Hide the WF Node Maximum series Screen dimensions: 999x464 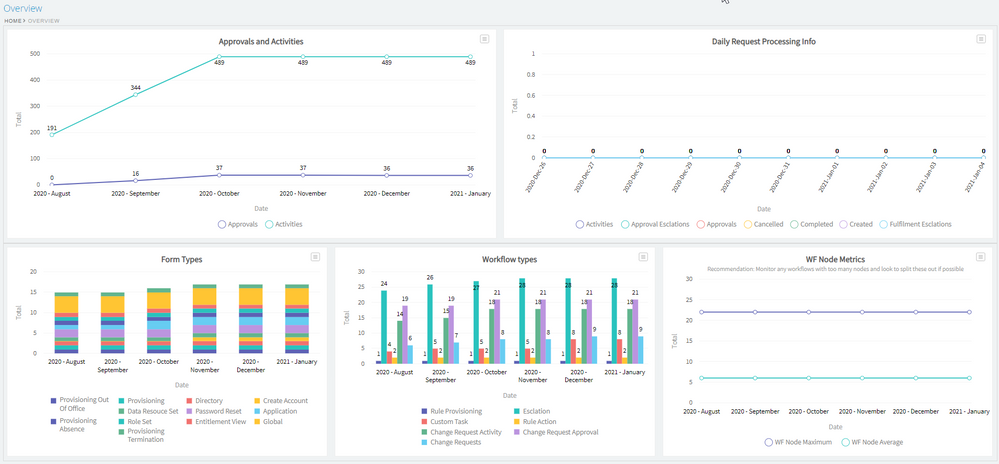click(800, 441)
